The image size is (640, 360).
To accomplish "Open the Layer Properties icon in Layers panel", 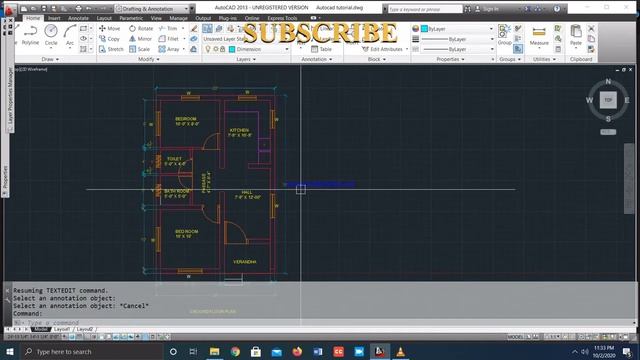I will tap(207, 28).
